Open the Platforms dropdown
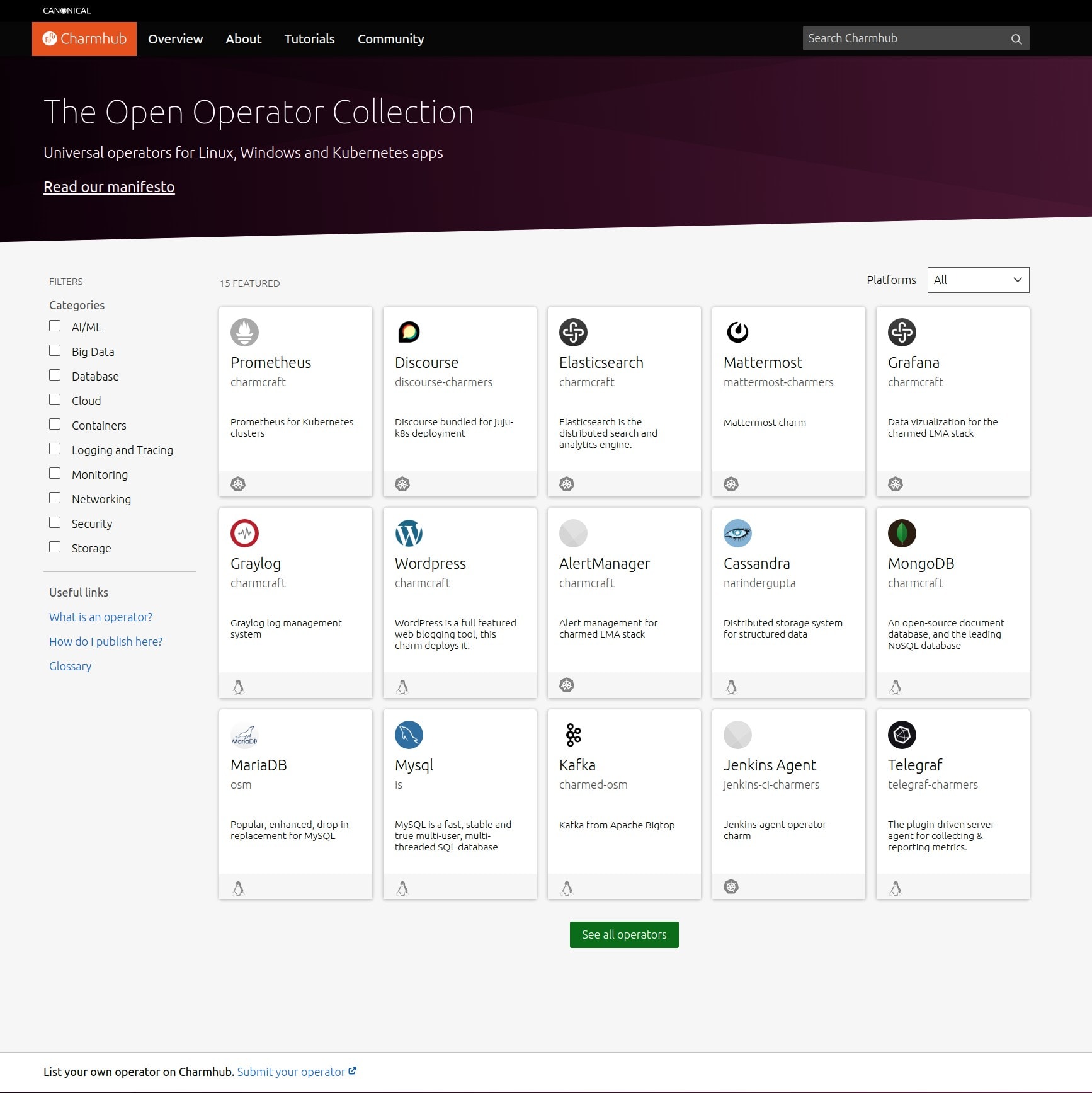 978,280
